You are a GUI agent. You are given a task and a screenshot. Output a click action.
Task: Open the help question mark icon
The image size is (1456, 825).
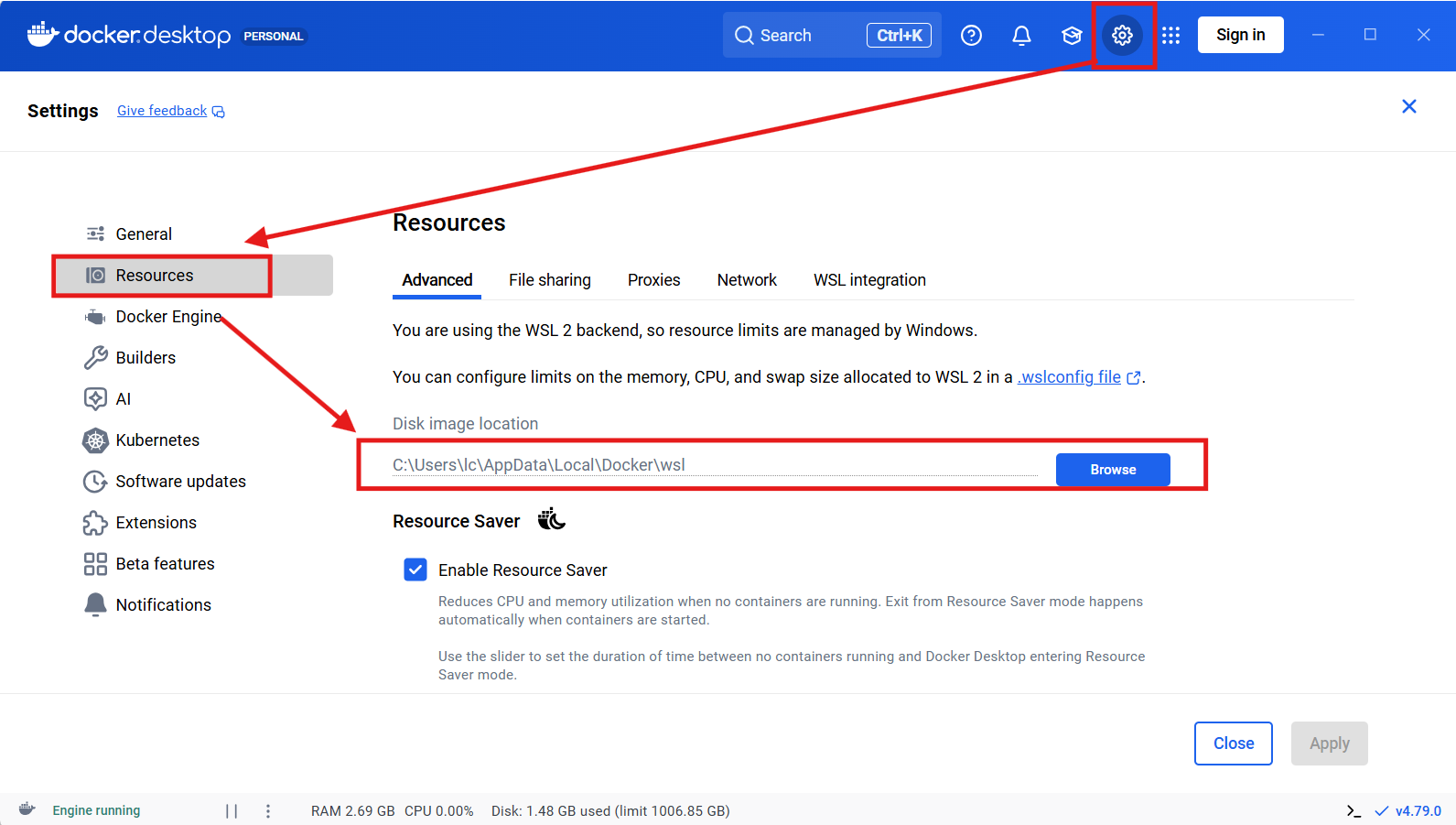click(971, 36)
